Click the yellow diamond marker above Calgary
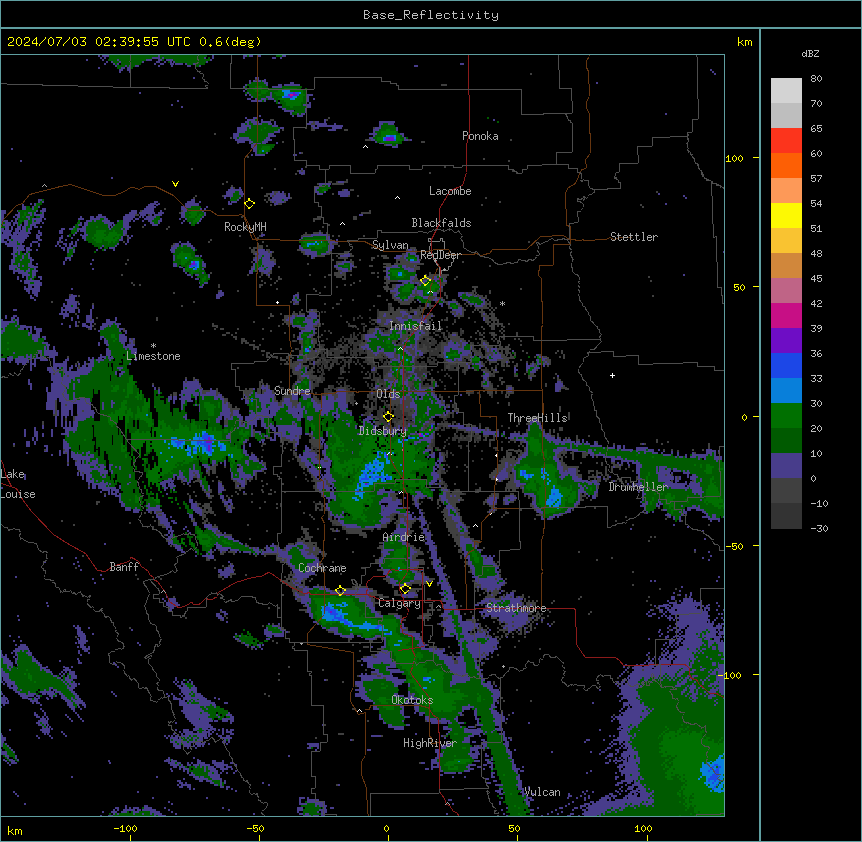The height and width of the screenshot is (842, 862). tap(405, 589)
